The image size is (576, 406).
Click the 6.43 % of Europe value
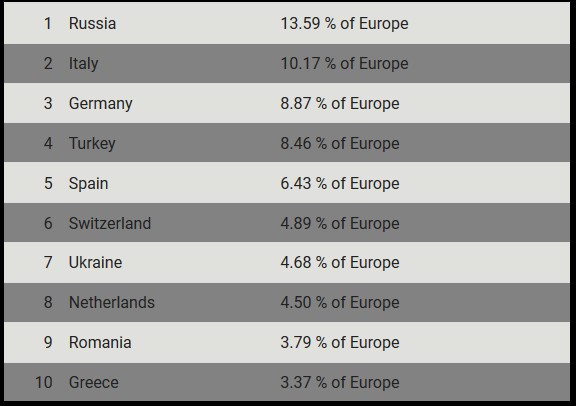pyautogui.click(x=340, y=183)
